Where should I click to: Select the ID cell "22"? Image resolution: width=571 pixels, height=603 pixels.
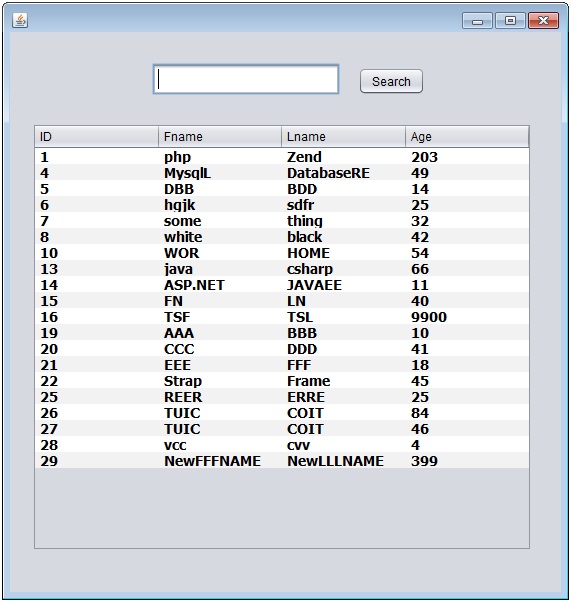97,381
